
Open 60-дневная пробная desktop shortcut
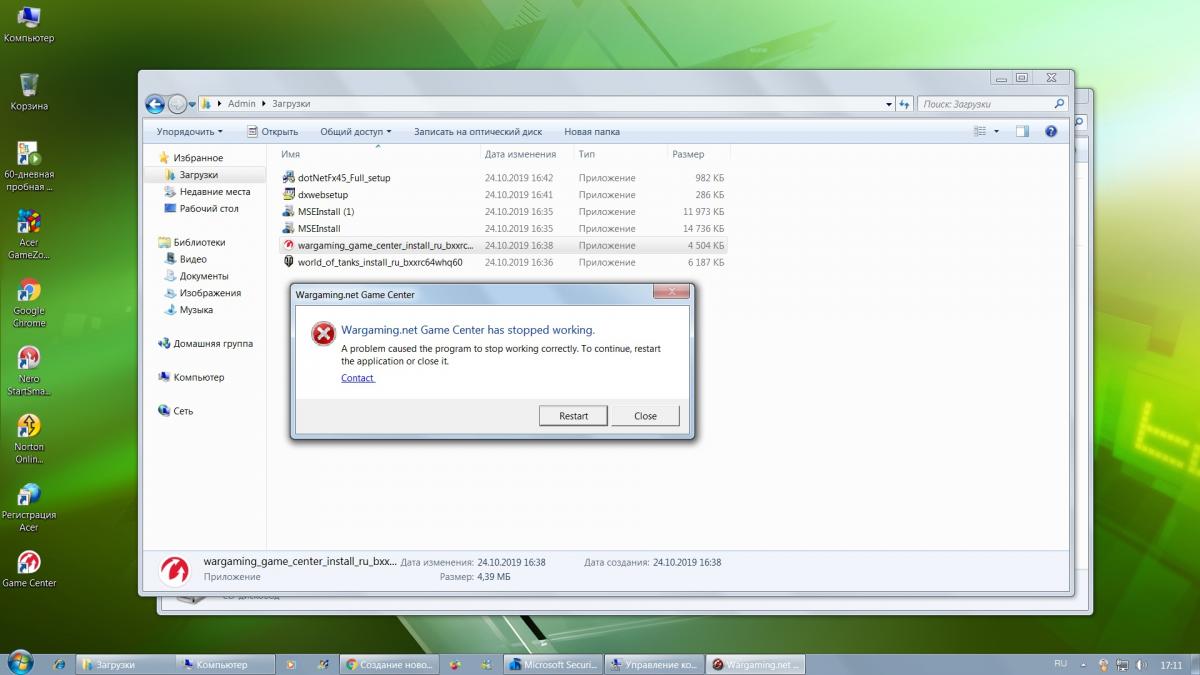pos(29,166)
